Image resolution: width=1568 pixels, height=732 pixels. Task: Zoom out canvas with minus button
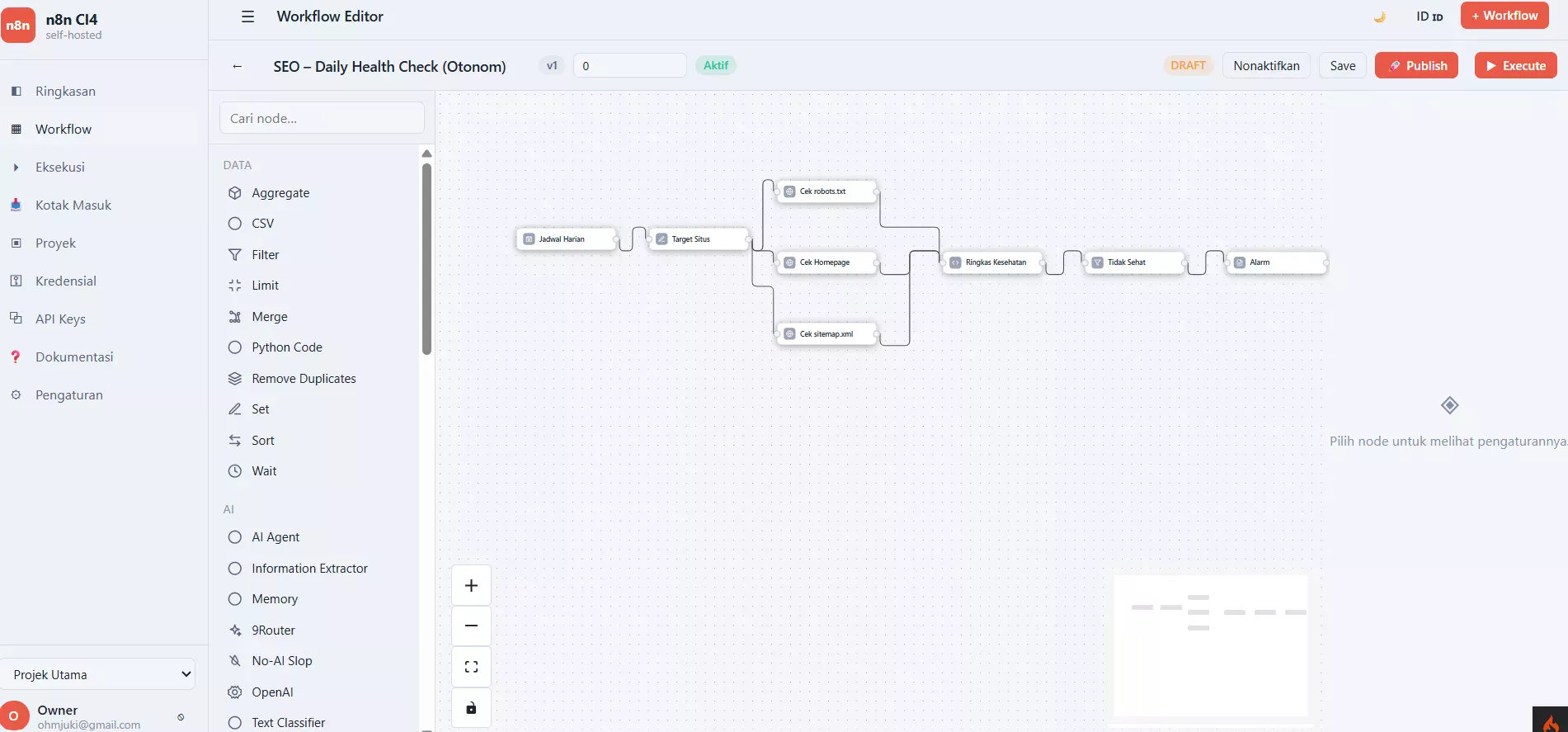(471, 626)
